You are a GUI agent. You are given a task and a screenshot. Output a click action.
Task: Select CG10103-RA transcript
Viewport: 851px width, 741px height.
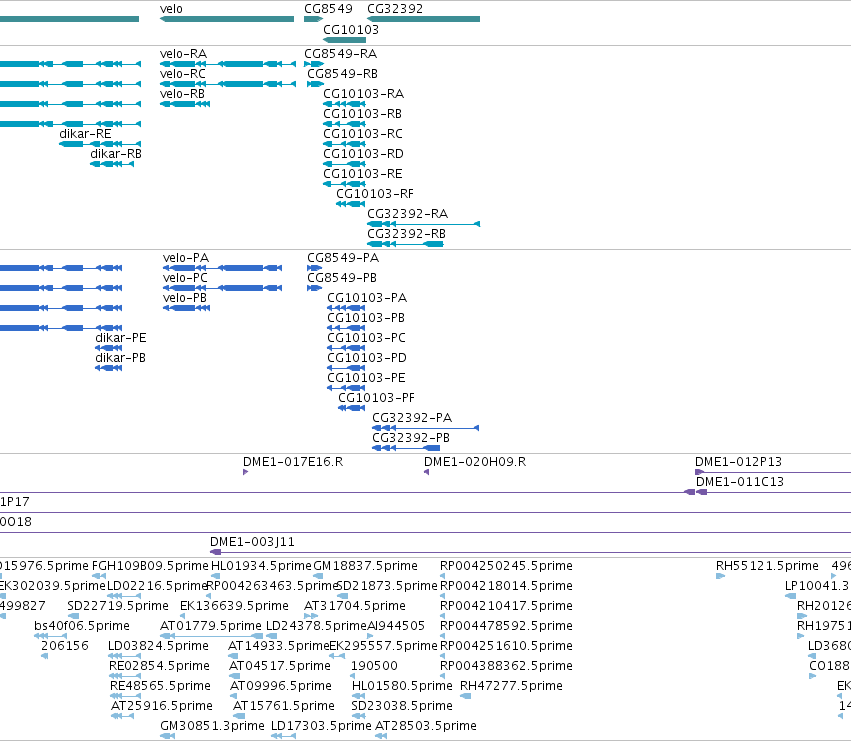(363, 94)
